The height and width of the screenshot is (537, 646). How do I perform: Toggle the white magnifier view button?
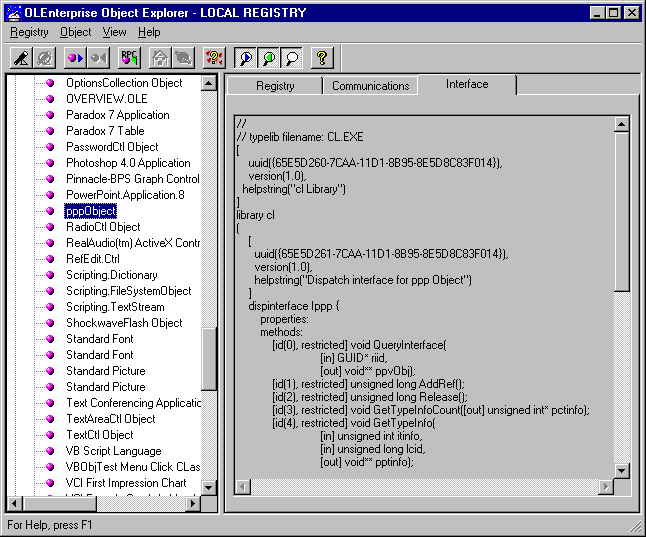click(290, 58)
